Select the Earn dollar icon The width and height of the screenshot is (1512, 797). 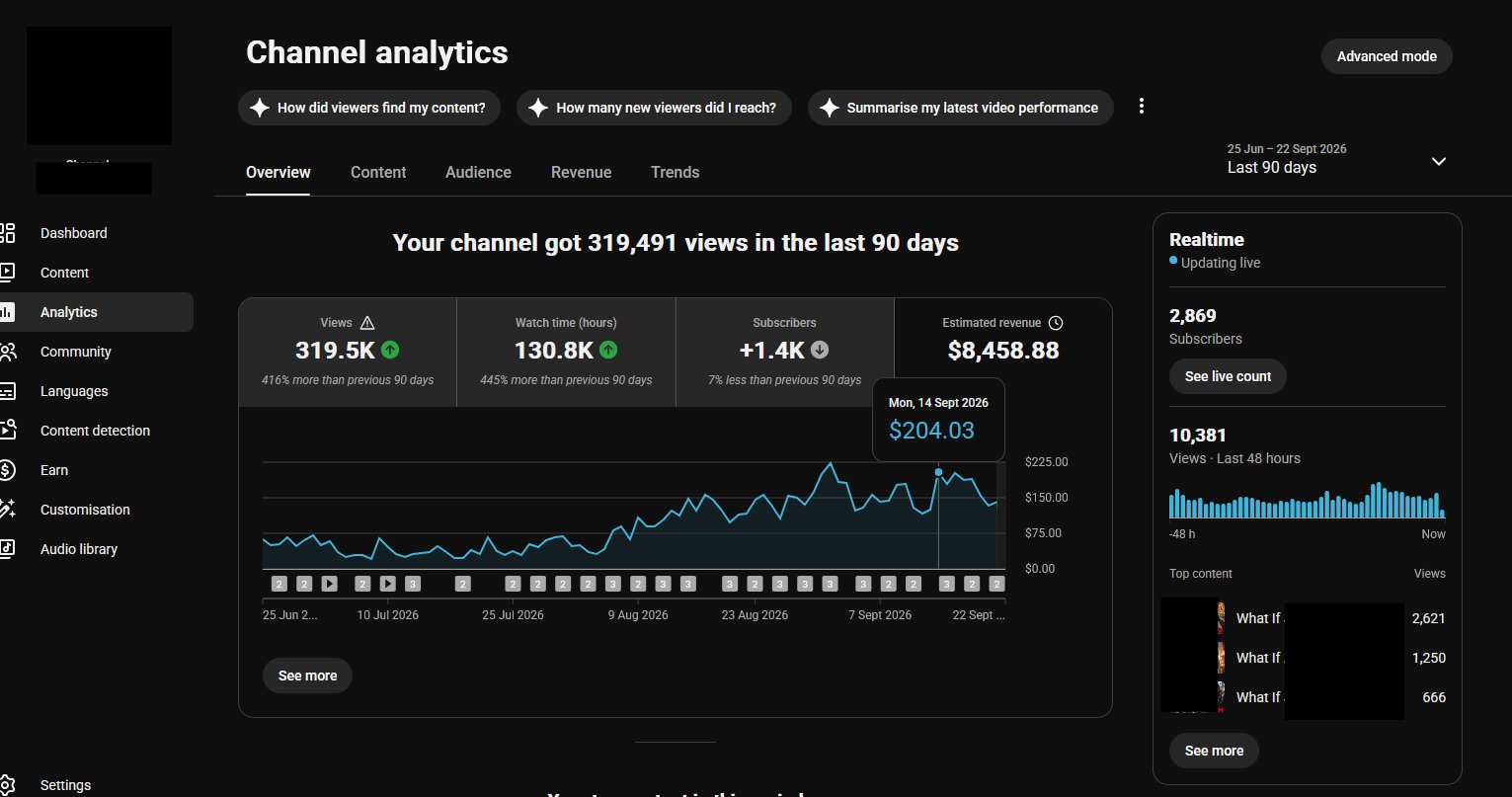point(7,470)
